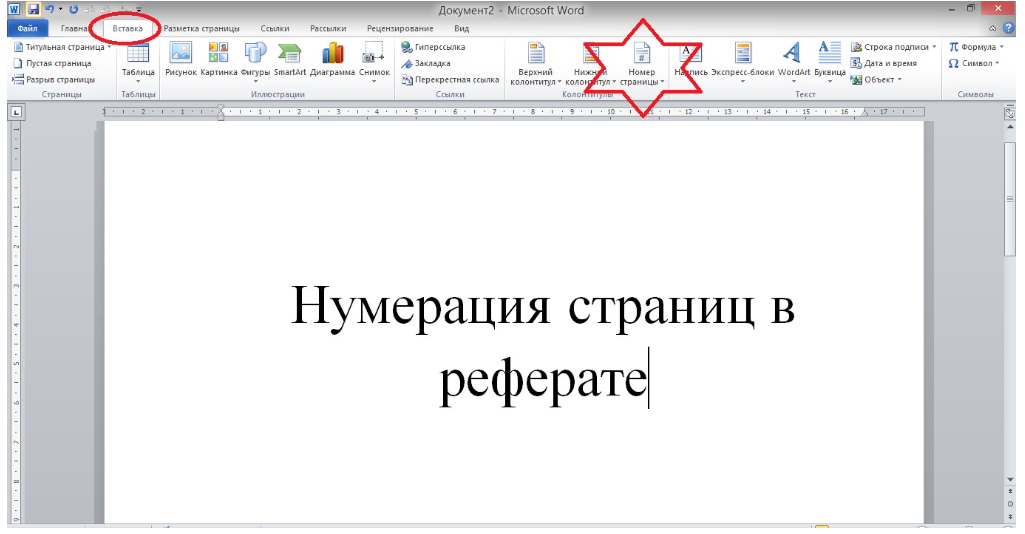
Task: Go to the Рецензирование tab
Action: (400, 28)
